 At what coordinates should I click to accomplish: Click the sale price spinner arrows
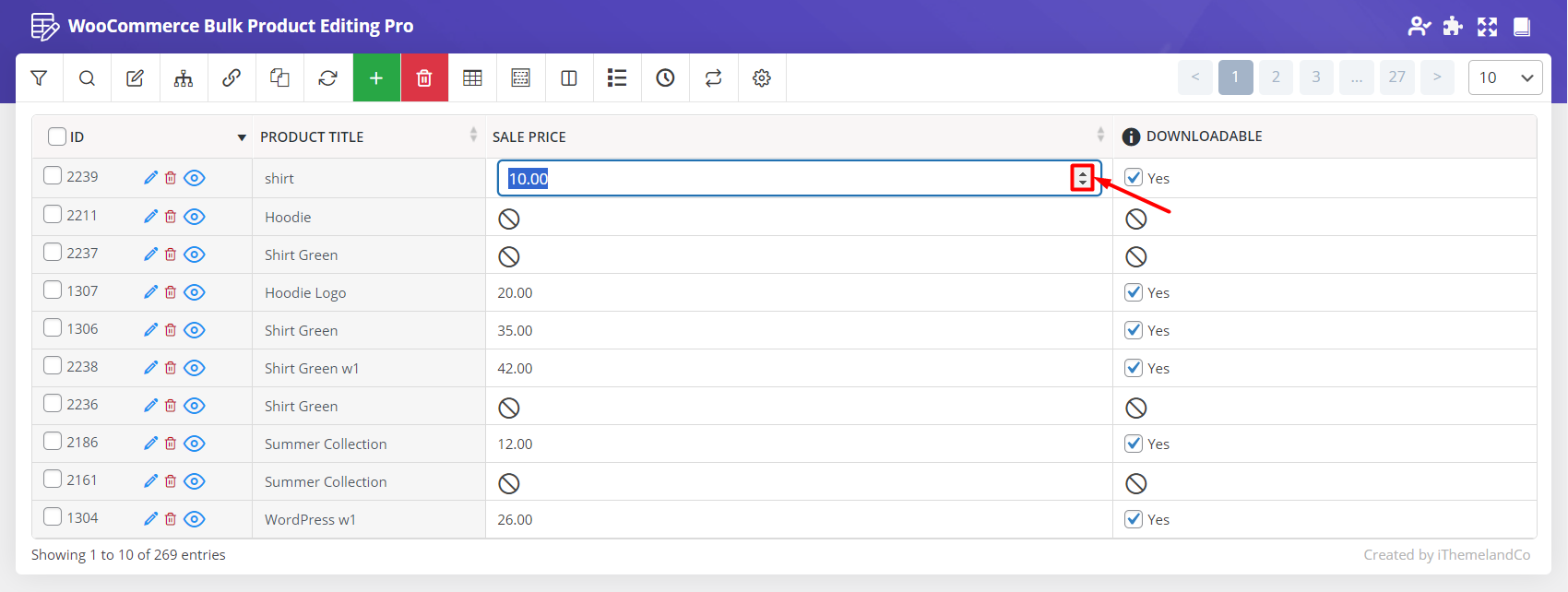pyautogui.click(x=1082, y=178)
